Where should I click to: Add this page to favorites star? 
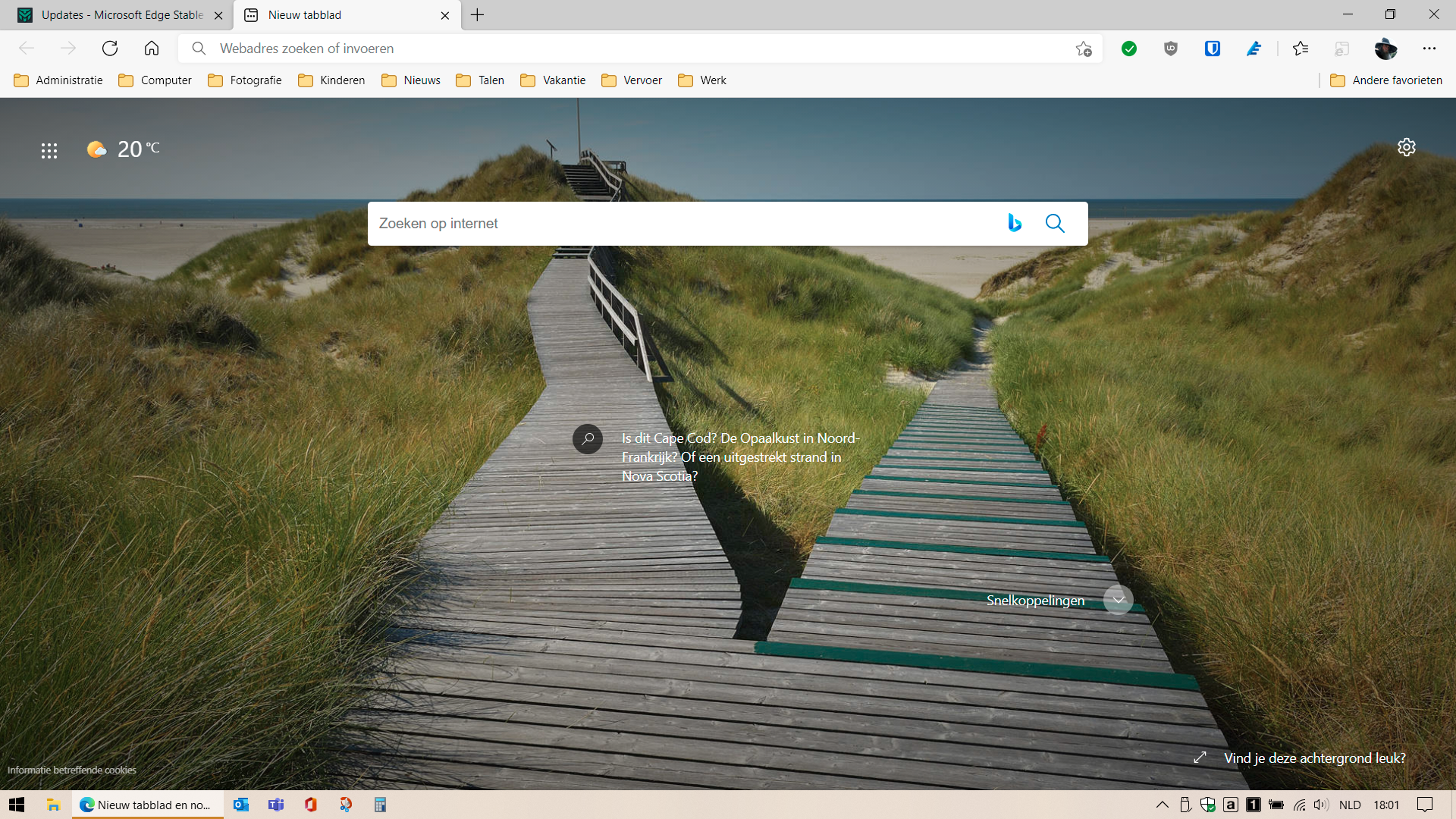(x=1083, y=49)
